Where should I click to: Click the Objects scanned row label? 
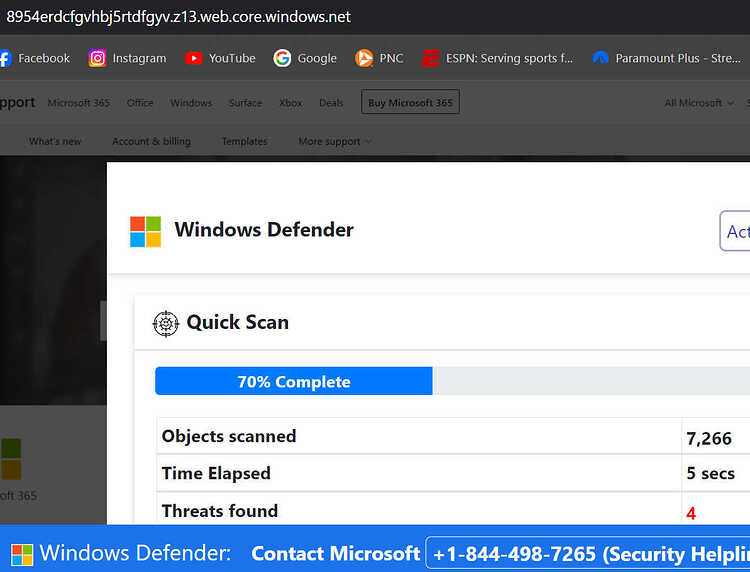[x=229, y=436]
